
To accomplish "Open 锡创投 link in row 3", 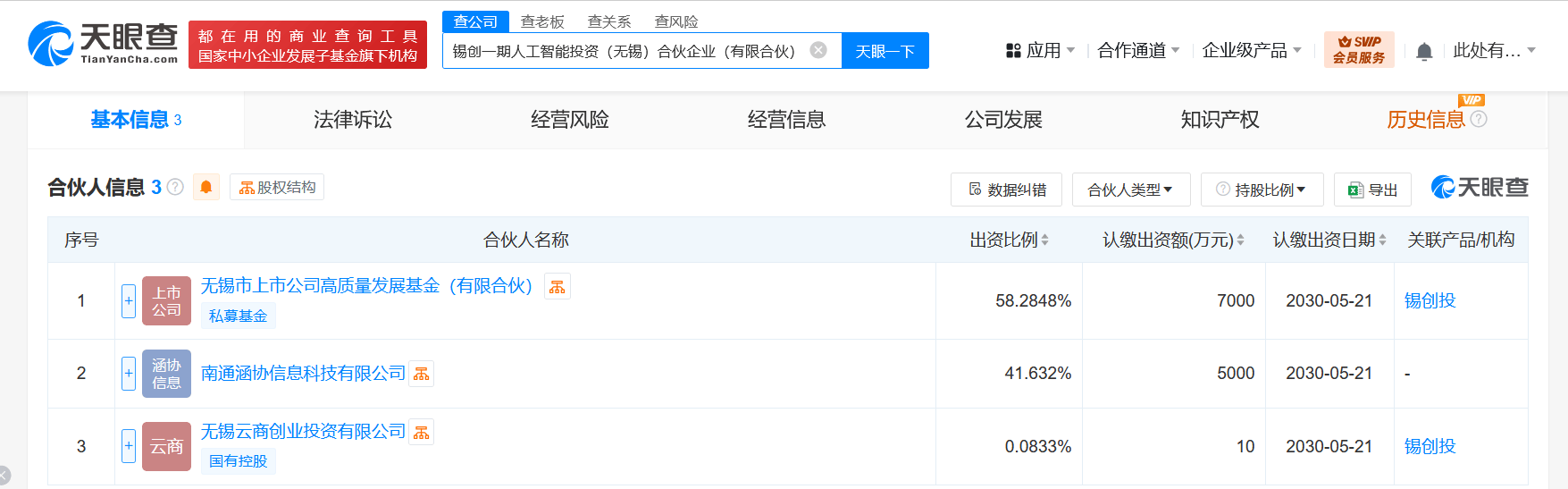I will 1430,446.
